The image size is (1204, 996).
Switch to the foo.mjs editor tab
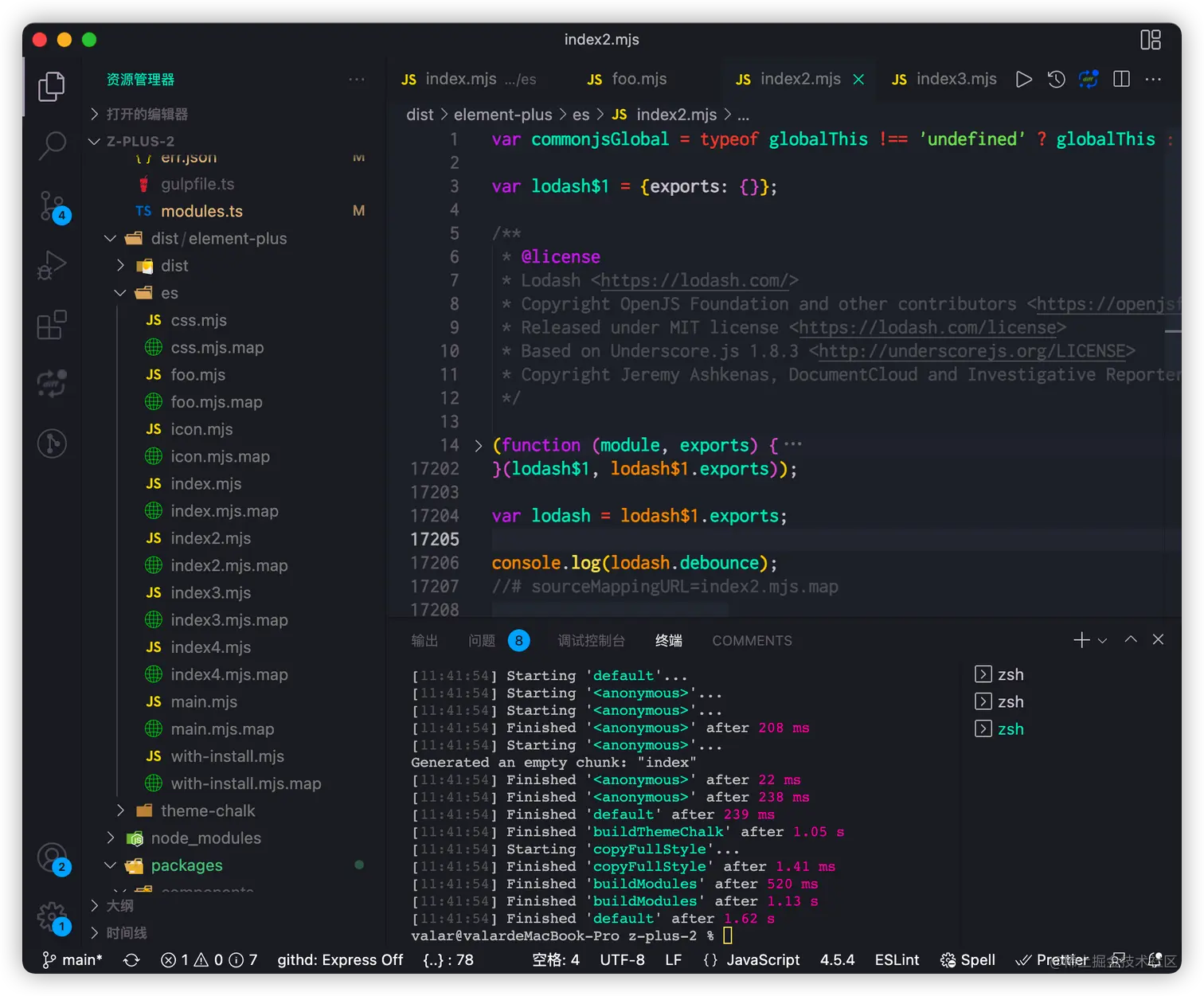click(627, 79)
